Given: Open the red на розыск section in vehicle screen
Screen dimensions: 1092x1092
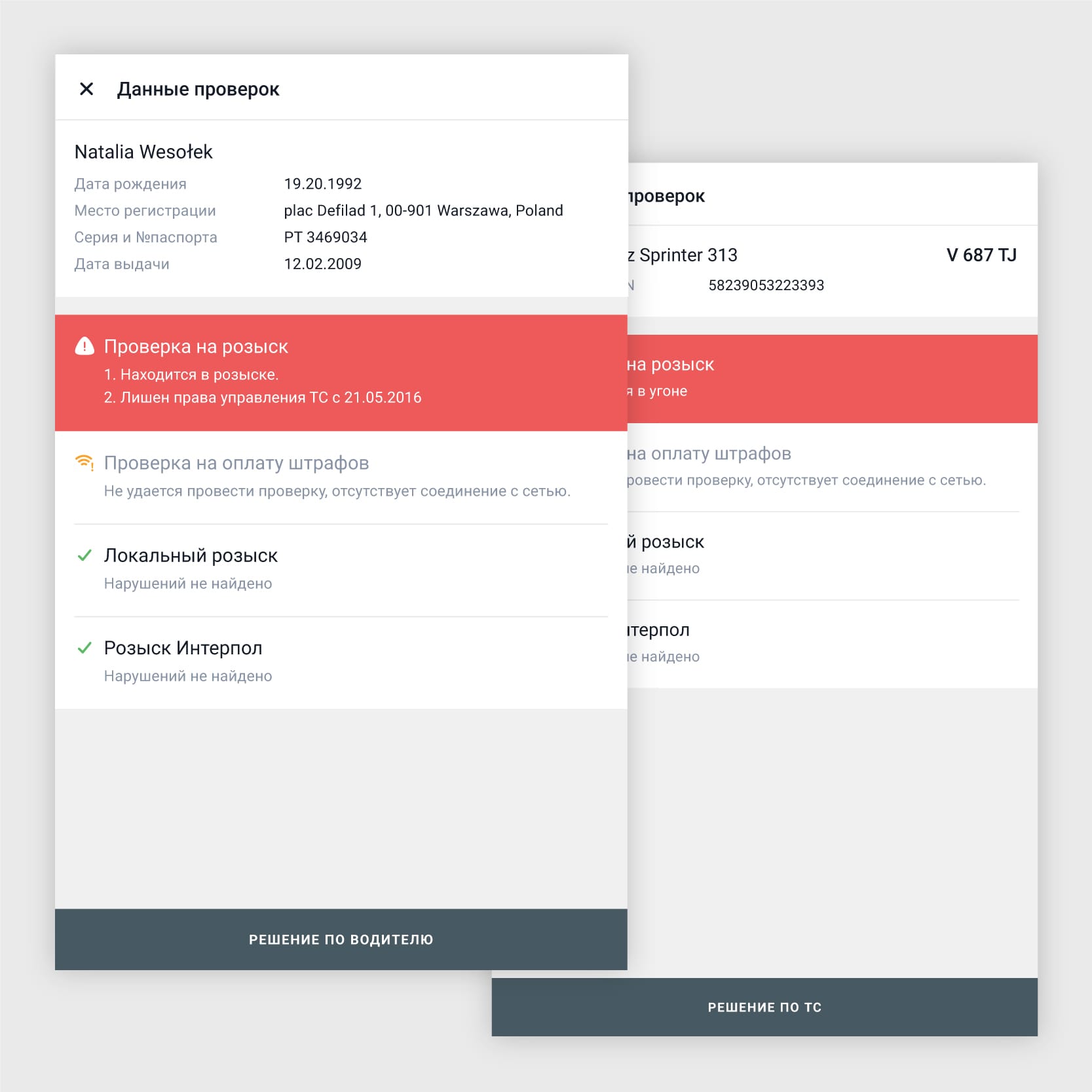Looking at the screenshot, I should (x=833, y=379).
